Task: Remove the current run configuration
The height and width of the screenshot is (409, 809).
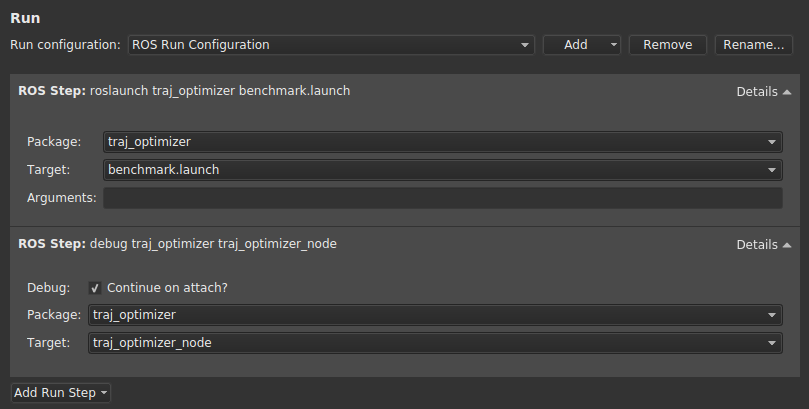Action: click(x=667, y=45)
